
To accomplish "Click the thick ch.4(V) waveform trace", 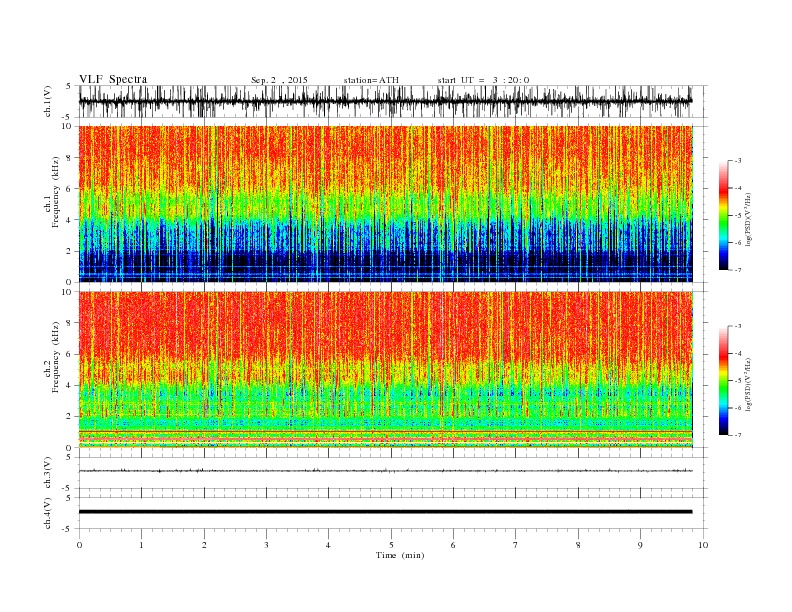I will (x=385, y=512).
